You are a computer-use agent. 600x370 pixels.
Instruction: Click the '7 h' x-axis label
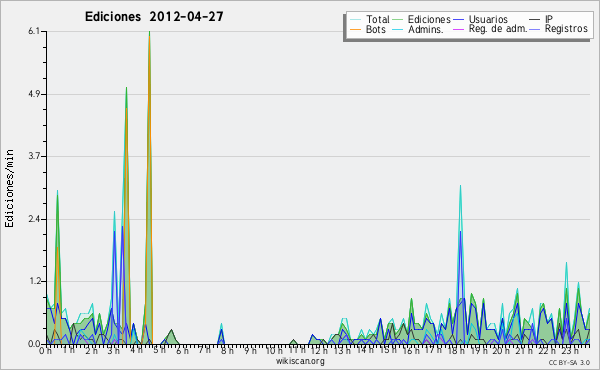[204, 351]
